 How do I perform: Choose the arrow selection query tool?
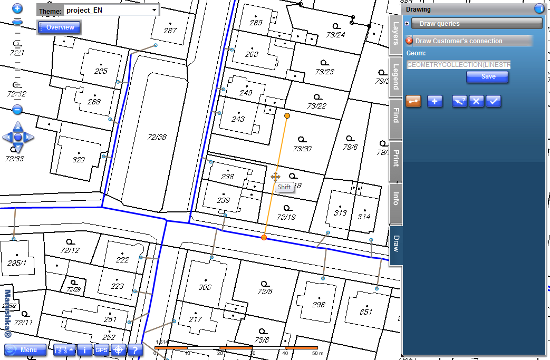460,101
